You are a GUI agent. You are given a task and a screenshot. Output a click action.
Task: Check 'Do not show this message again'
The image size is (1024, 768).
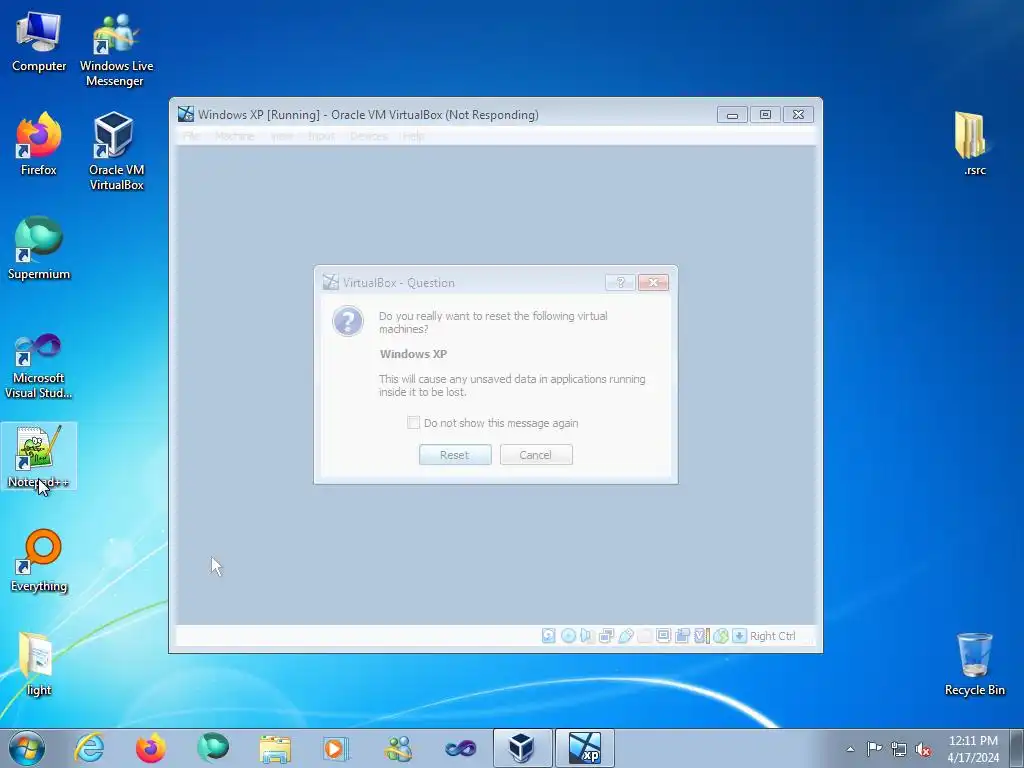(413, 423)
